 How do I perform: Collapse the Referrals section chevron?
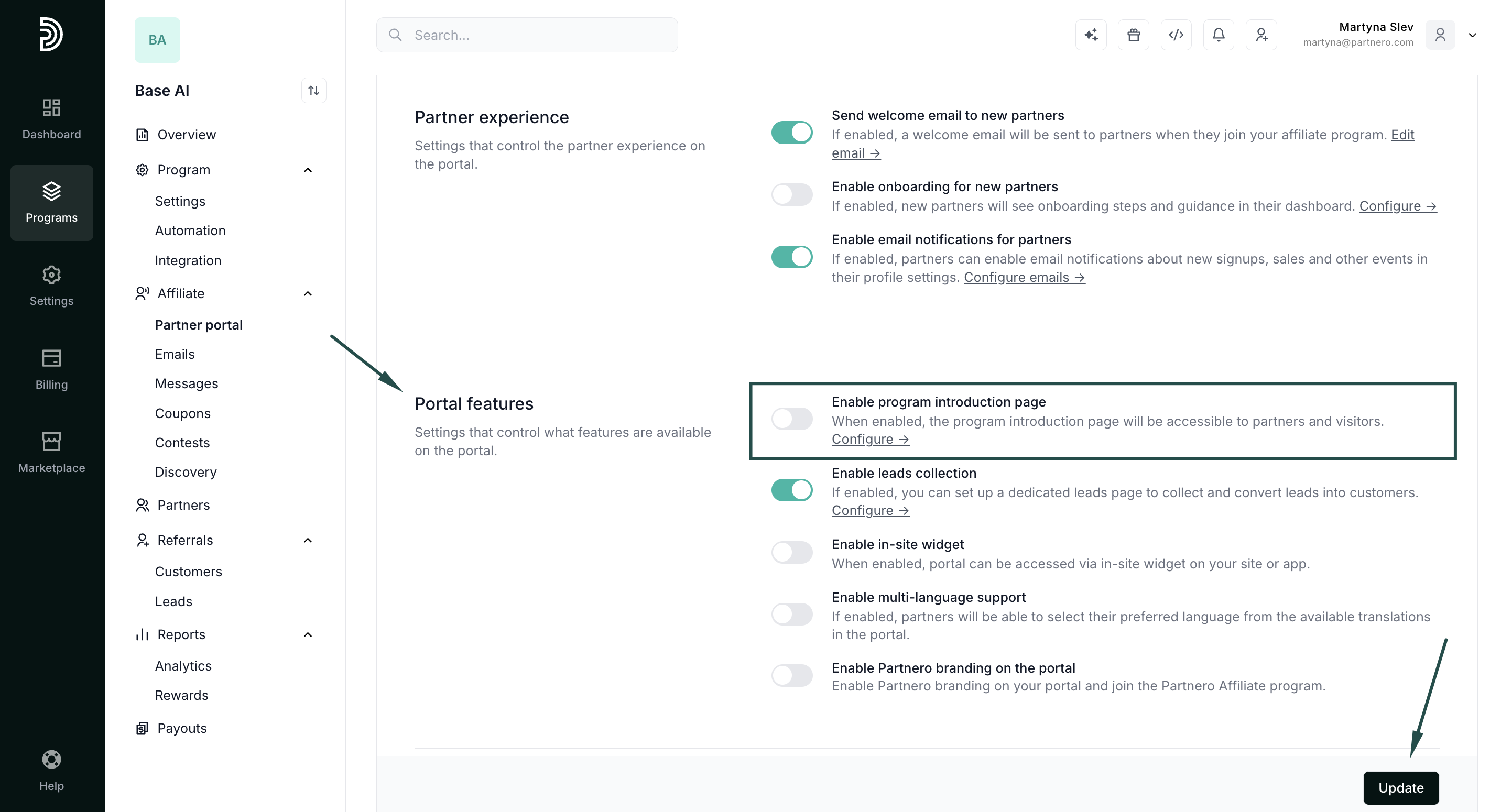[308, 541]
